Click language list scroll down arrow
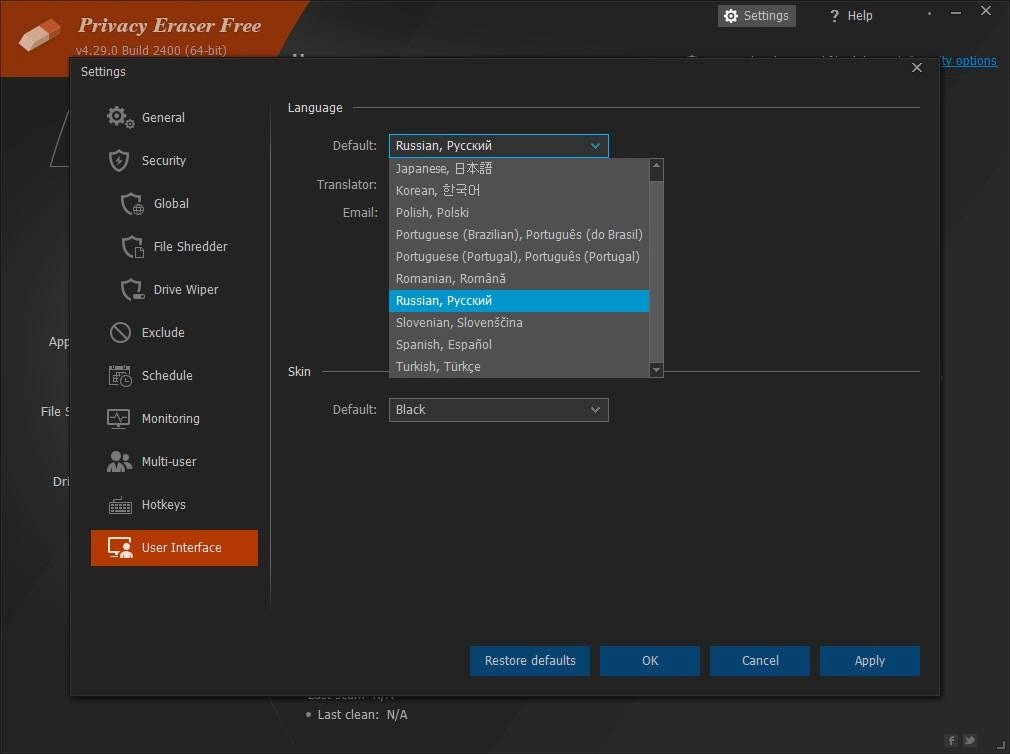Screen dimensions: 1010x754 (x=656, y=370)
